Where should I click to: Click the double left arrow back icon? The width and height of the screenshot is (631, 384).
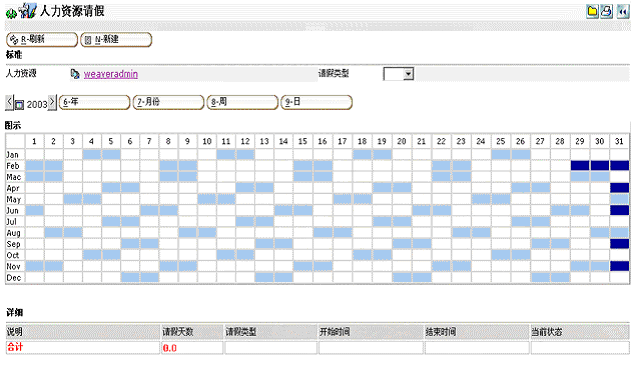click(x=623, y=11)
